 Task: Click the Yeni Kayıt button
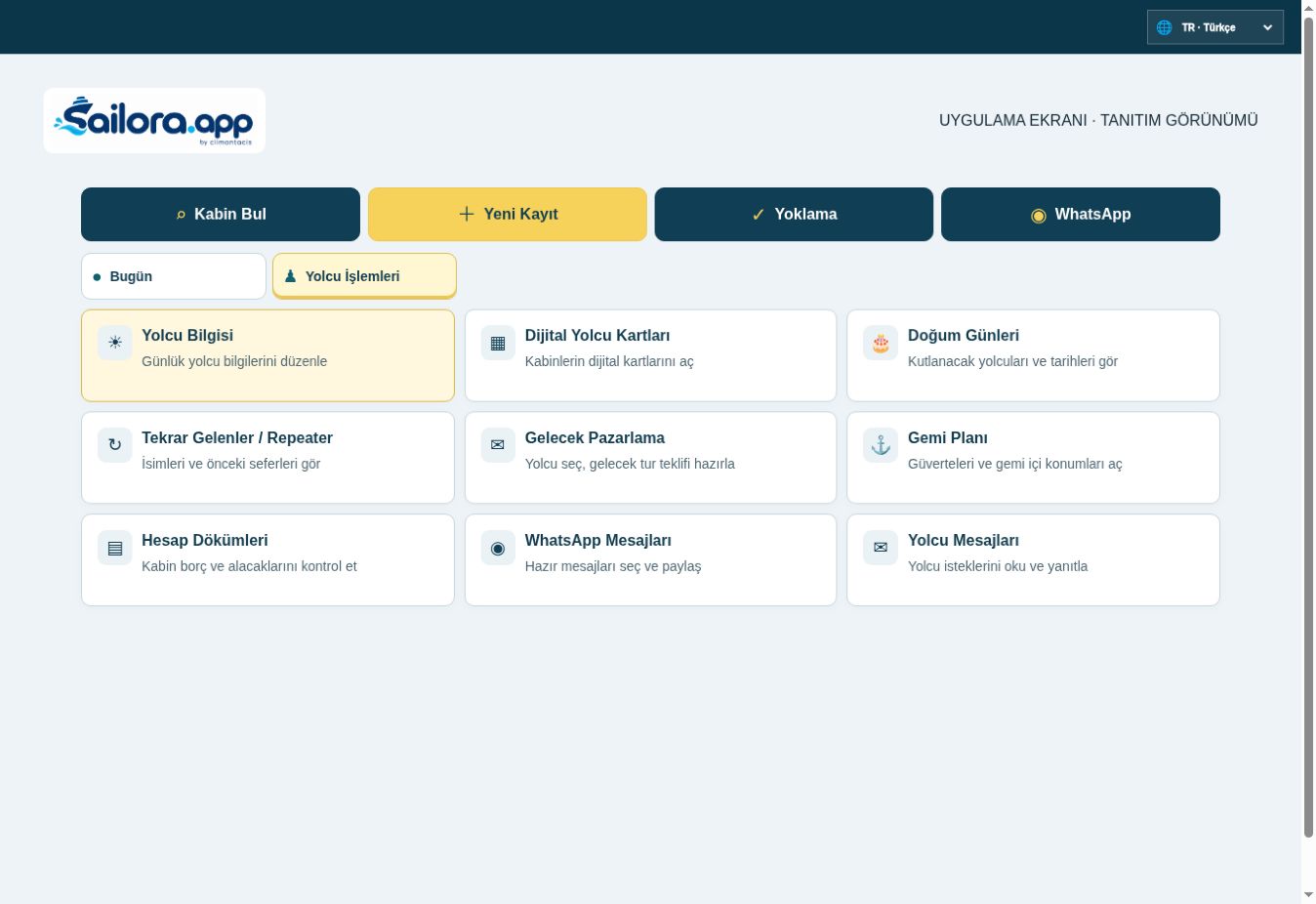click(x=508, y=214)
